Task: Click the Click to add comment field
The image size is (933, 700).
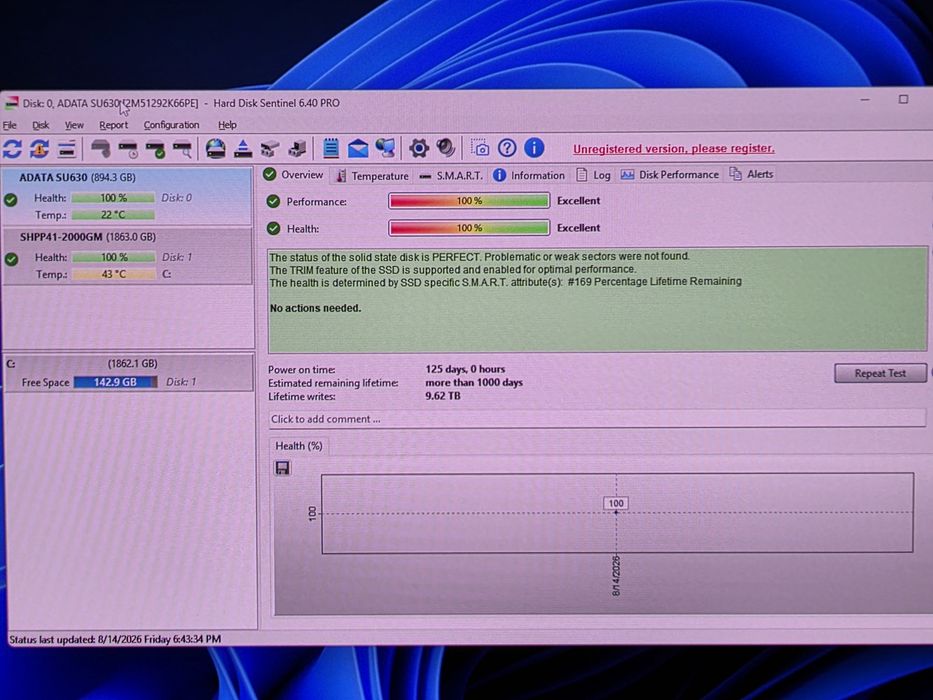Action: tap(597, 419)
